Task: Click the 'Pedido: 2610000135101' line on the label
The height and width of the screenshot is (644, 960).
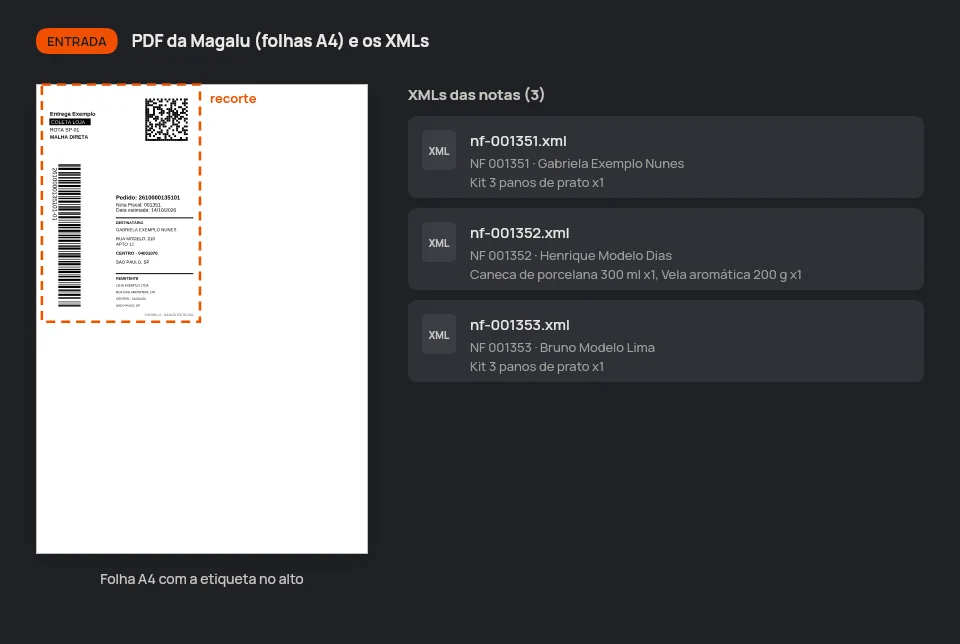Action: tap(148, 198)
